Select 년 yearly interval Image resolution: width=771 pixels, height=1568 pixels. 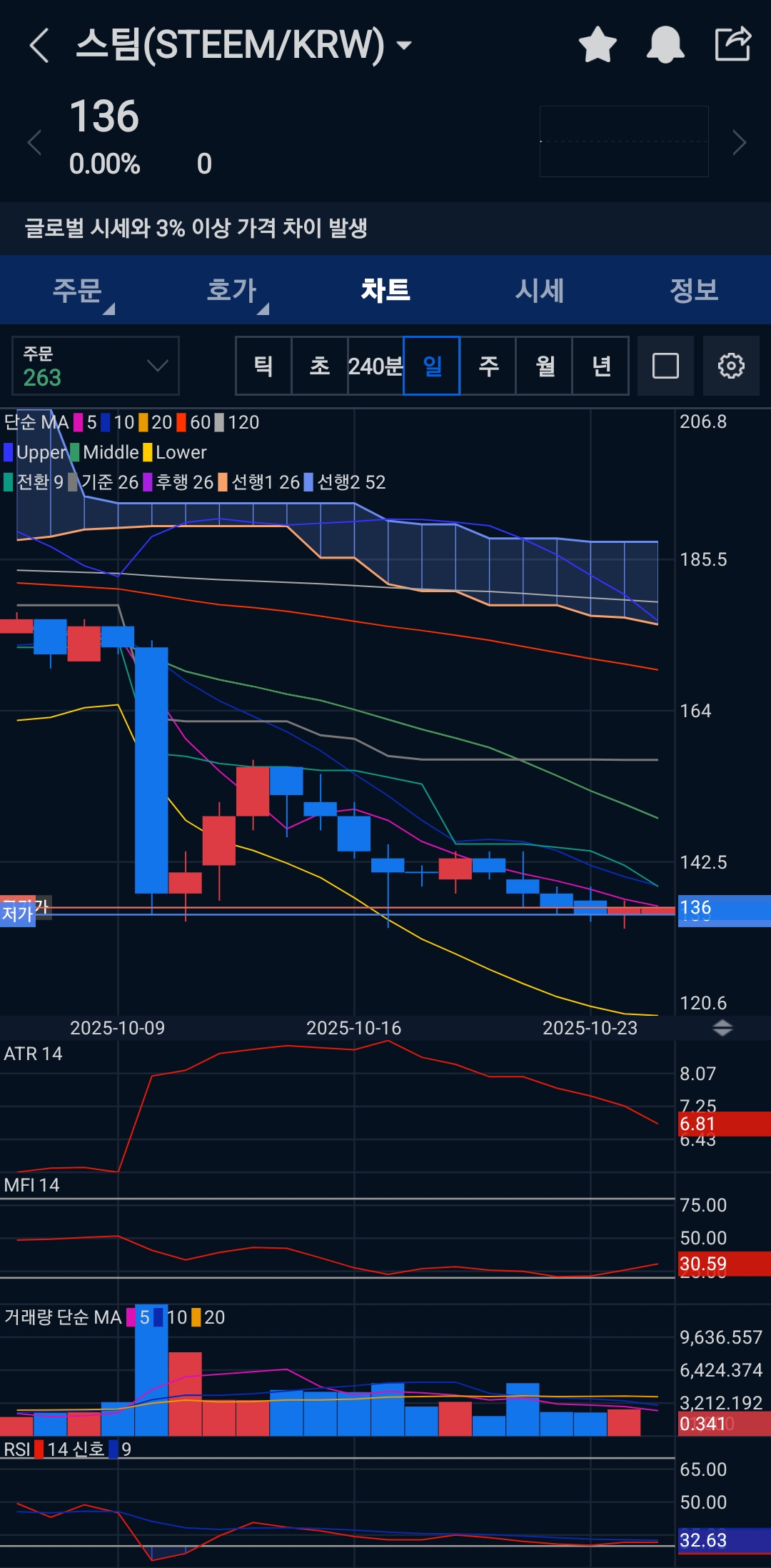tap(601, 366)
